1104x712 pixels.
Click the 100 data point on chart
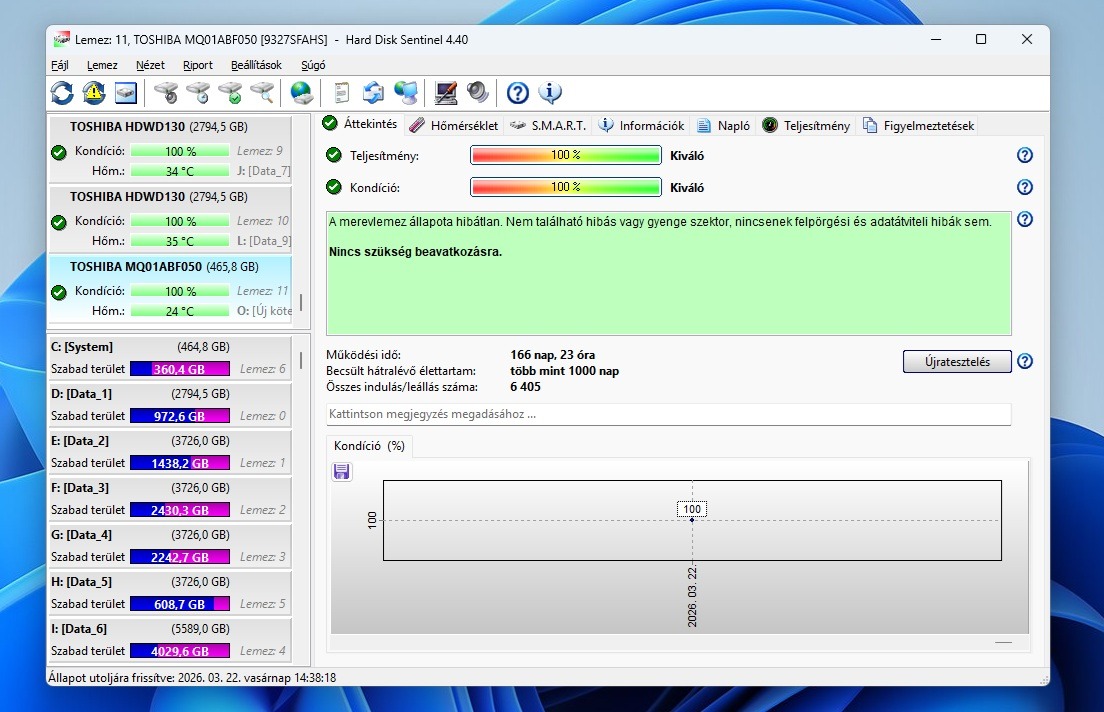click(692, 520)
